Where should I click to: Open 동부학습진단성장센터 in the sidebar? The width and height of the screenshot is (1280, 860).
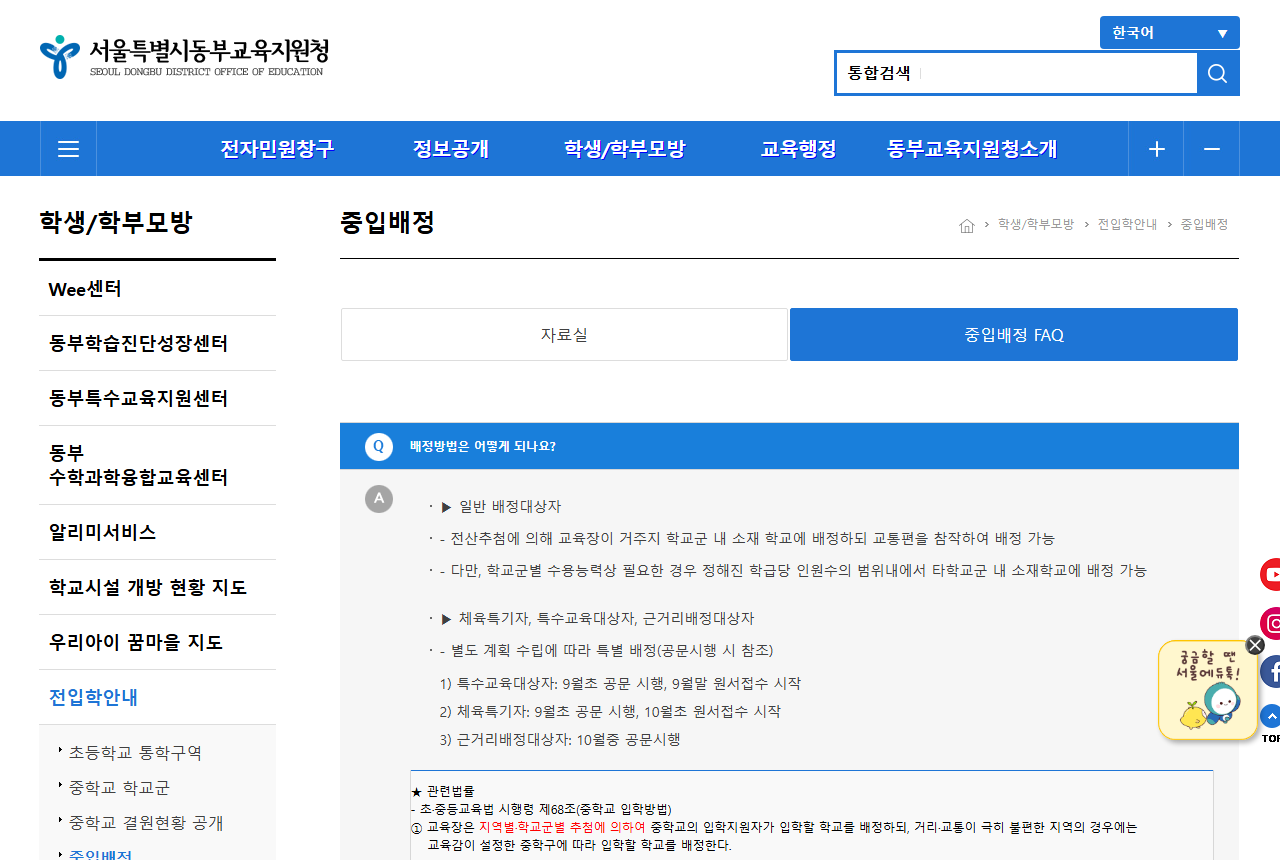[x=157, y=344]
